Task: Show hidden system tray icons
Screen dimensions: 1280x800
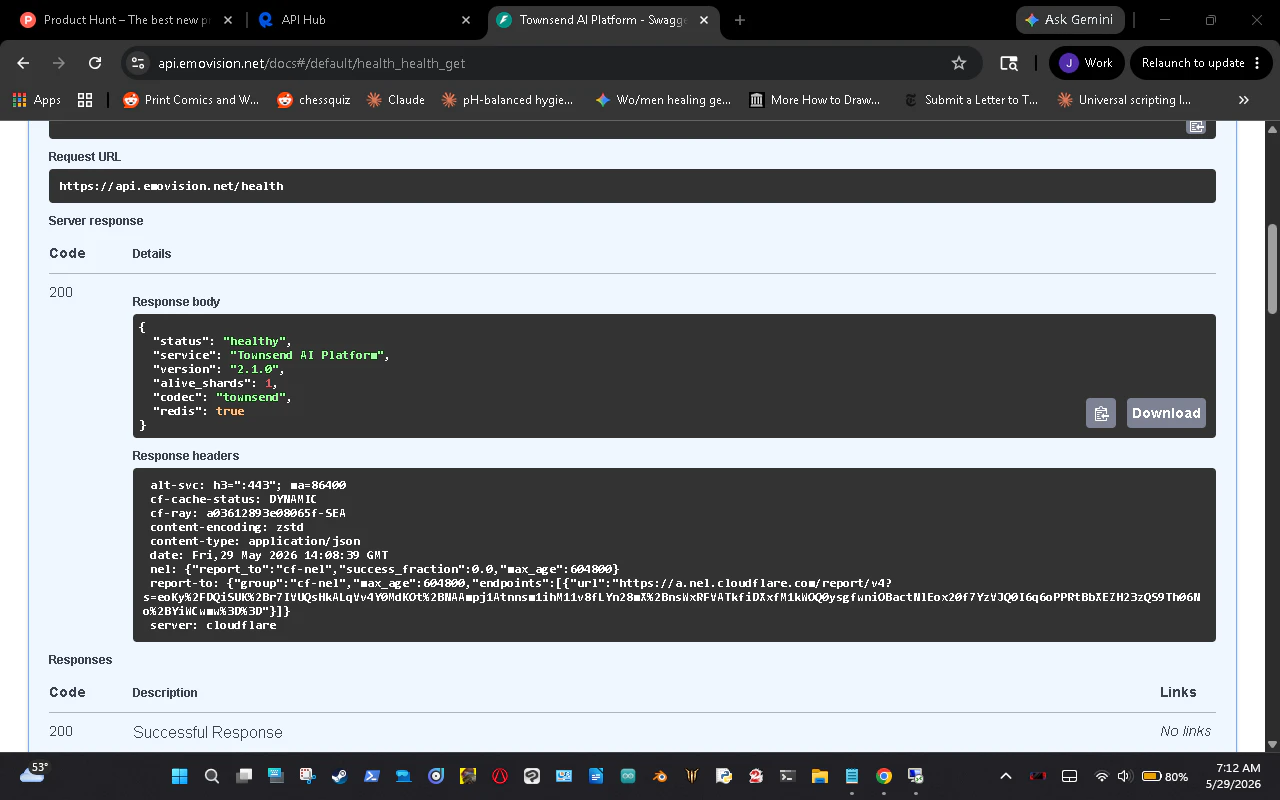Action: tap(1006, 776)
